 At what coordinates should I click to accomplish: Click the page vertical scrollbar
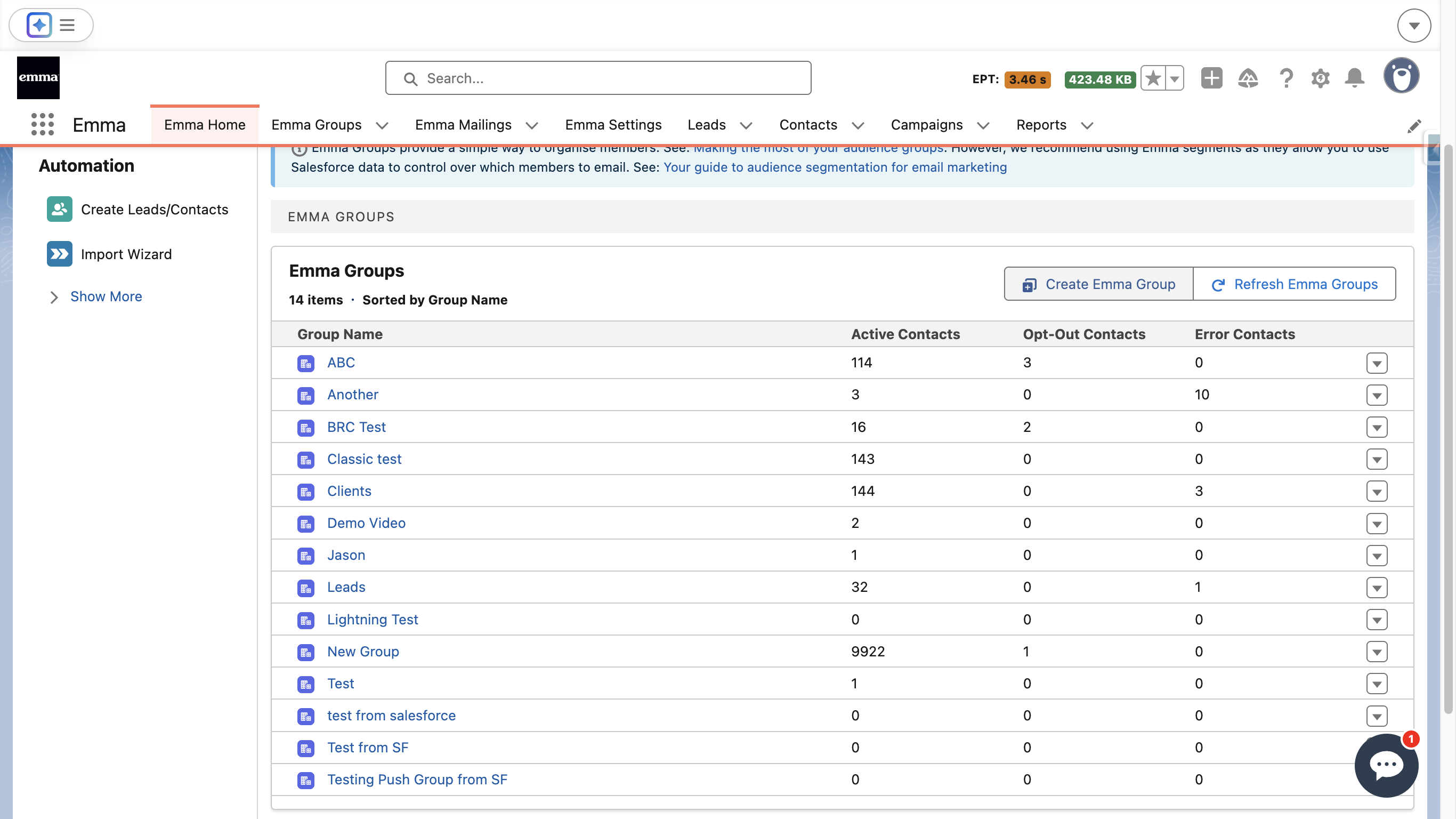click(x=1448, y=430)
